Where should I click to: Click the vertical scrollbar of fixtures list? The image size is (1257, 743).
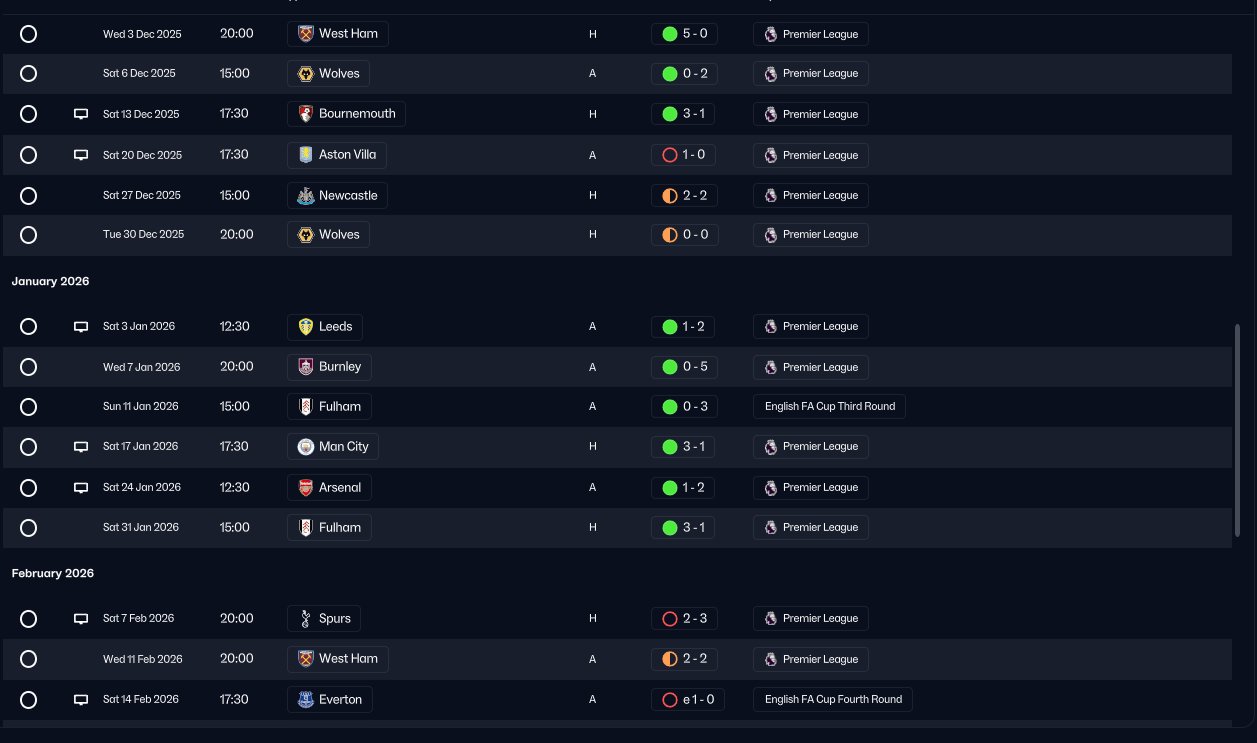pyautogui.click(x=1238, y=430)
